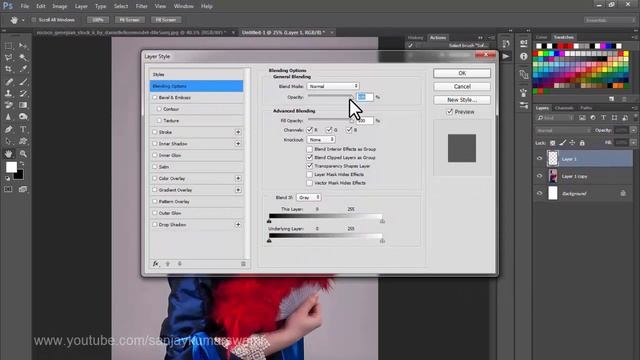
Task: Select the Move tool
Action: tap(23, 46)
